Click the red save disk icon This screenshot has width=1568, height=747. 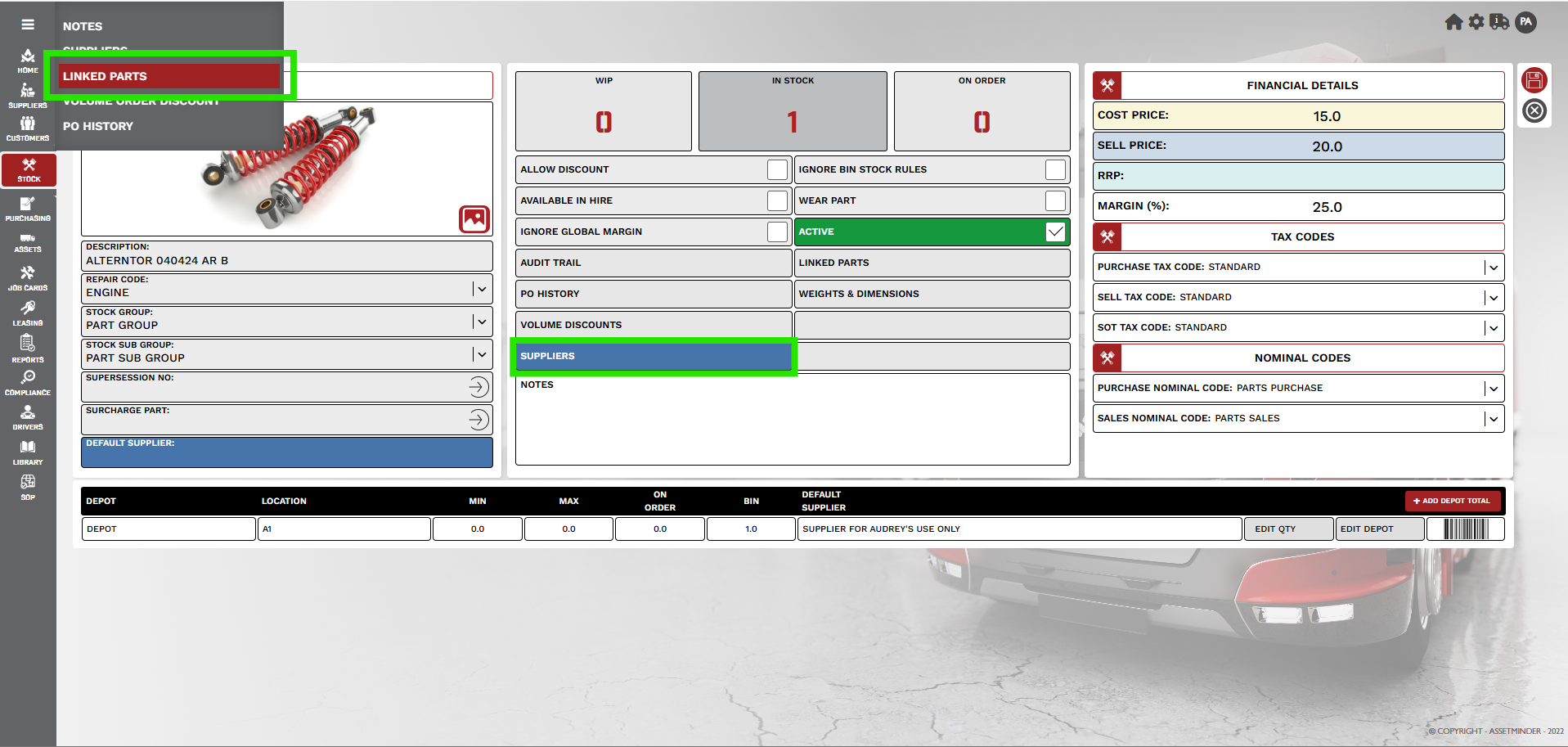coord(1534,80)
